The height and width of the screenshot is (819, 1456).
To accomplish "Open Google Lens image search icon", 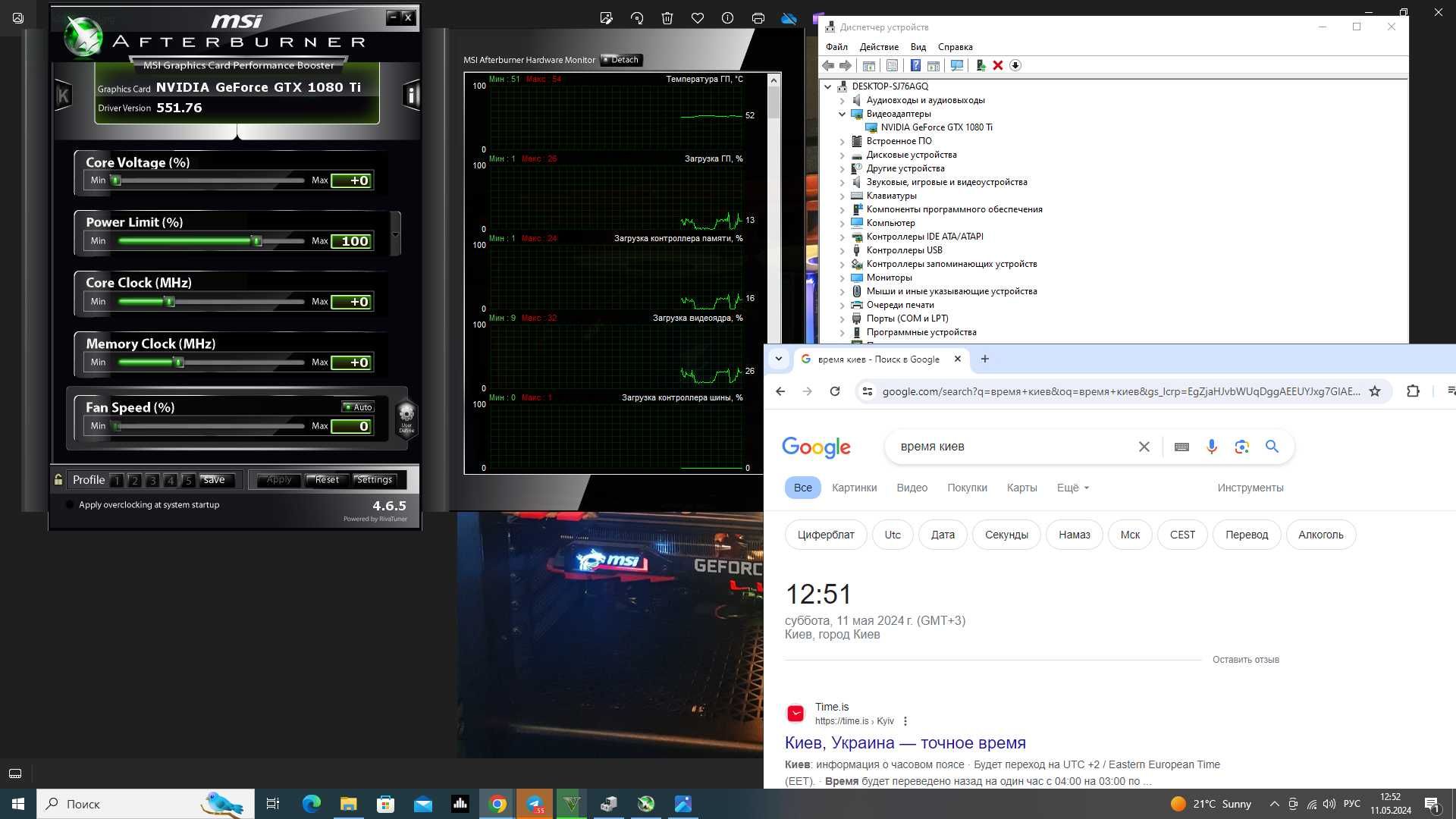I will pyautogui.click(x=1241, y=447).
